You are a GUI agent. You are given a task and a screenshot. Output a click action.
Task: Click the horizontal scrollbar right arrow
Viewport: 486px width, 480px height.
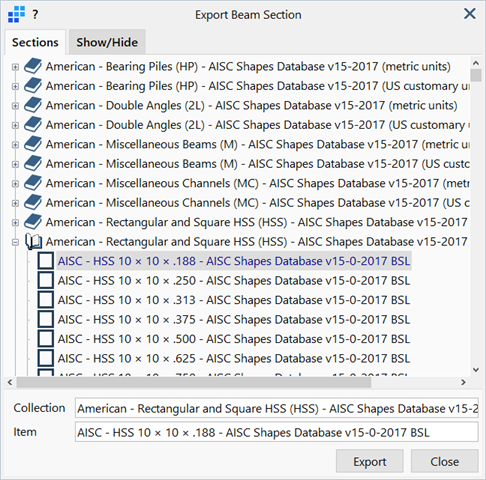(x=463, y=382)
